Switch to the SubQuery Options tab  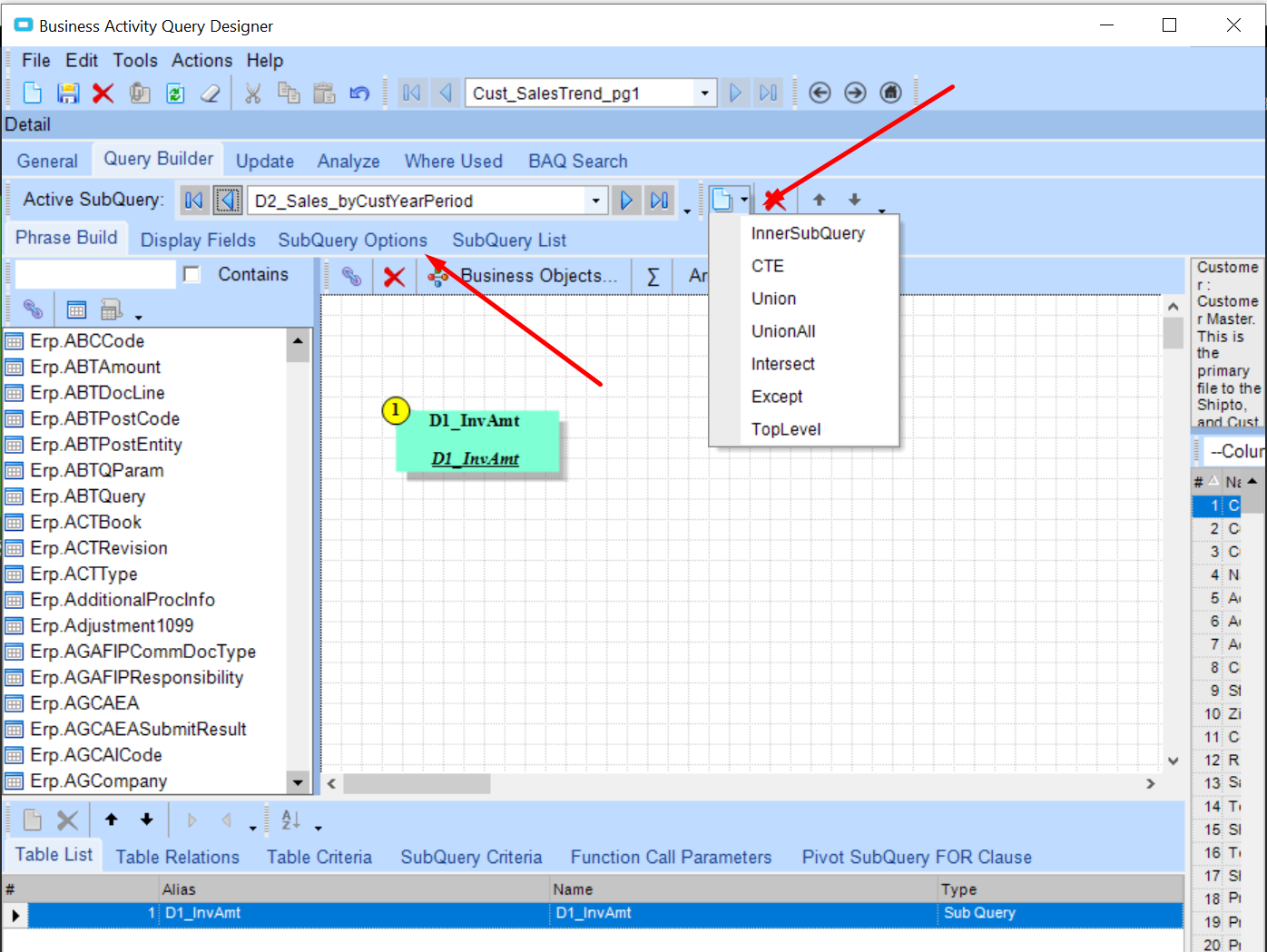(352, 240)
